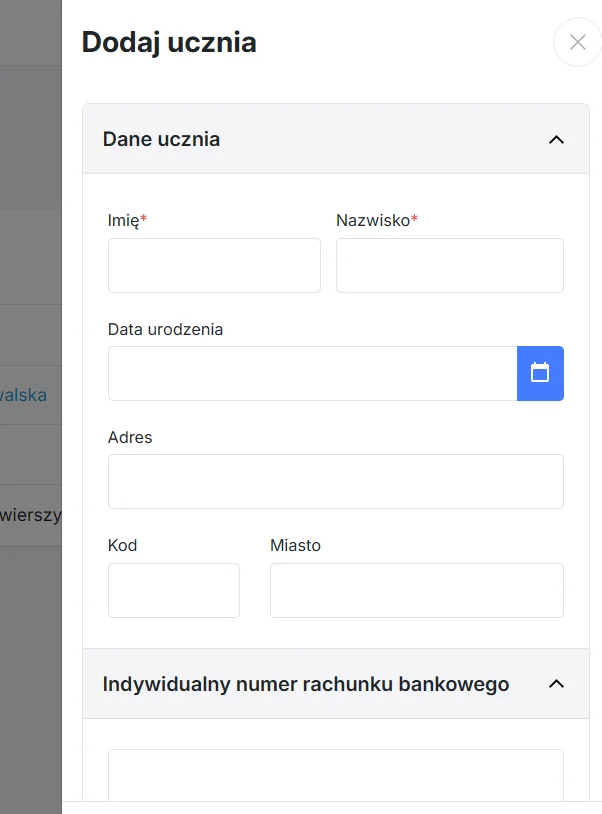This screenshot has width=602, height=814.
Task: Click the Dane ucznia section header text
Action: tap(160, 139)
